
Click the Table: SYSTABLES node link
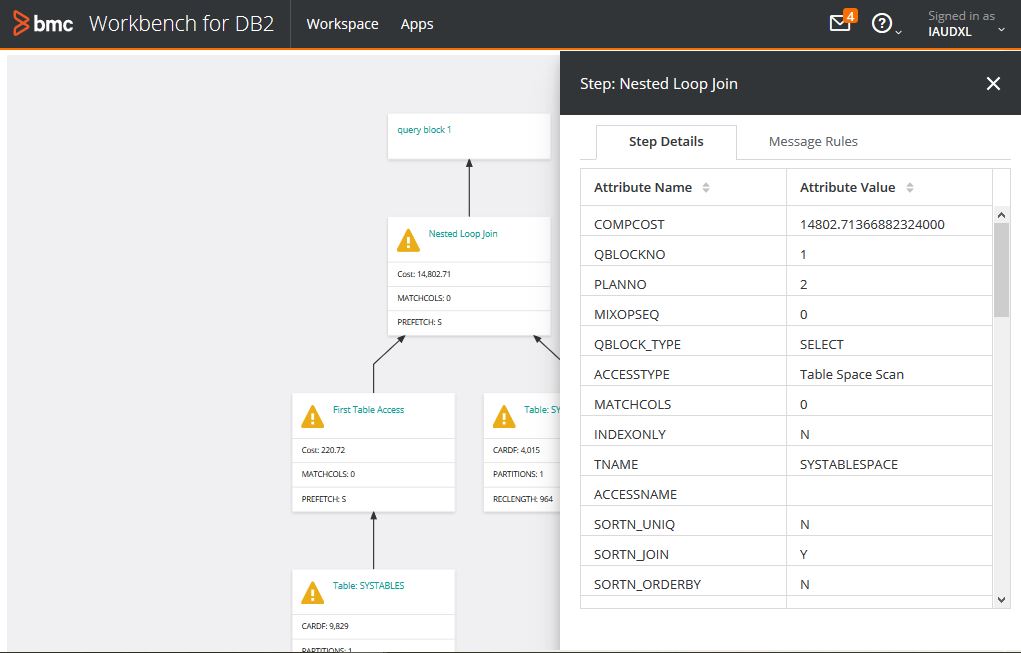369,585
